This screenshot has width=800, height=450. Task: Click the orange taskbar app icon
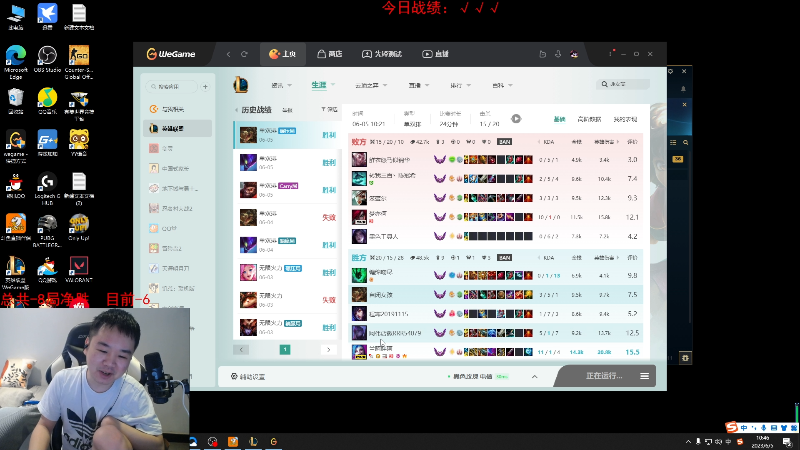click(233, 441)
